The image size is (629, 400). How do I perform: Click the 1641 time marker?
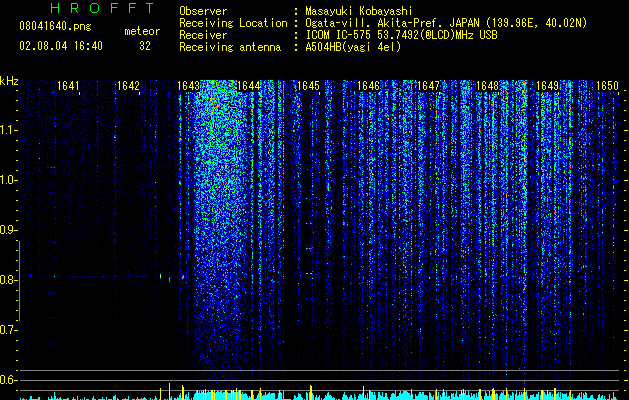[x=68, y=86]
